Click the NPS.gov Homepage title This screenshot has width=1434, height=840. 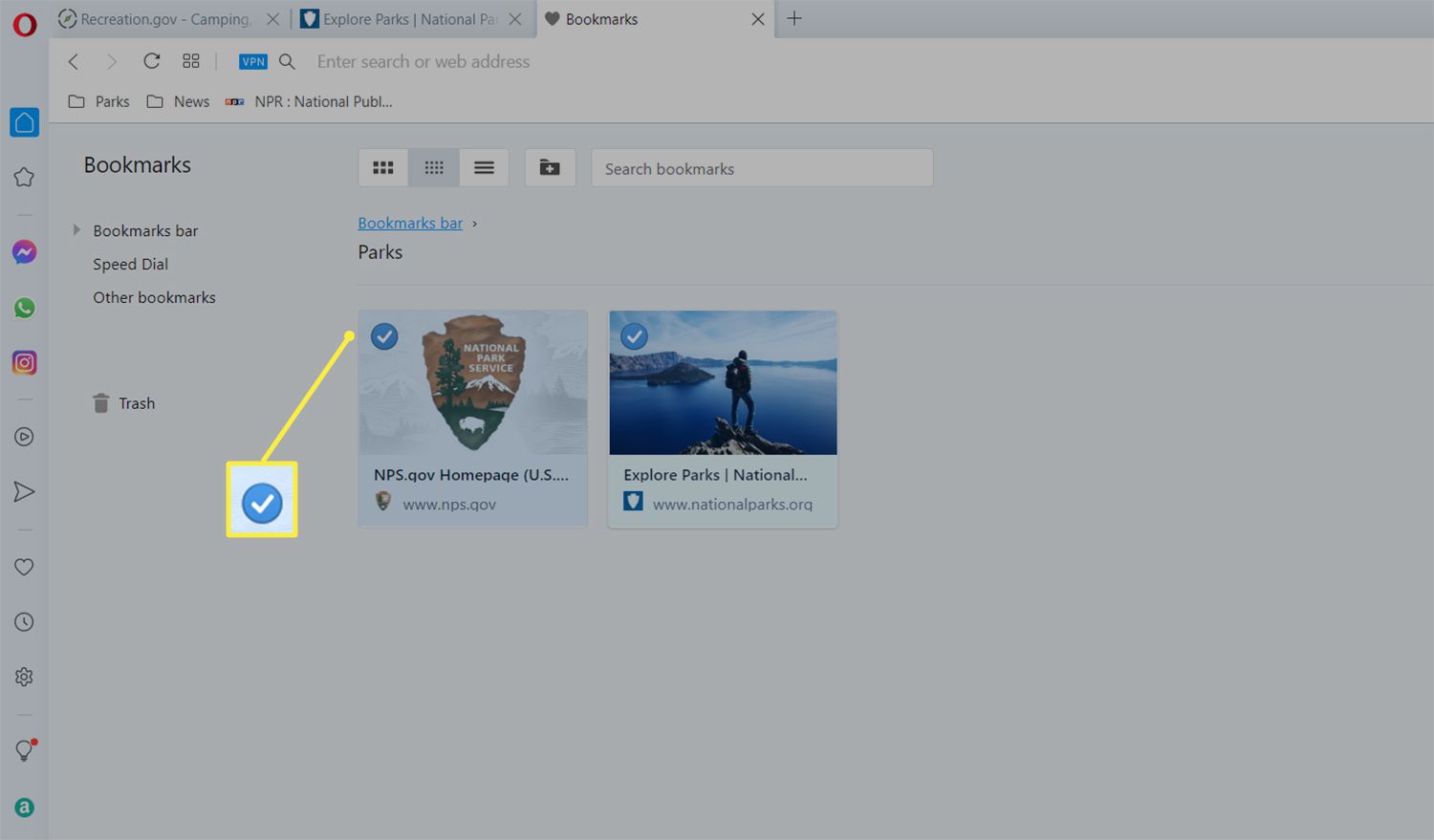click(x=471, y=475)
